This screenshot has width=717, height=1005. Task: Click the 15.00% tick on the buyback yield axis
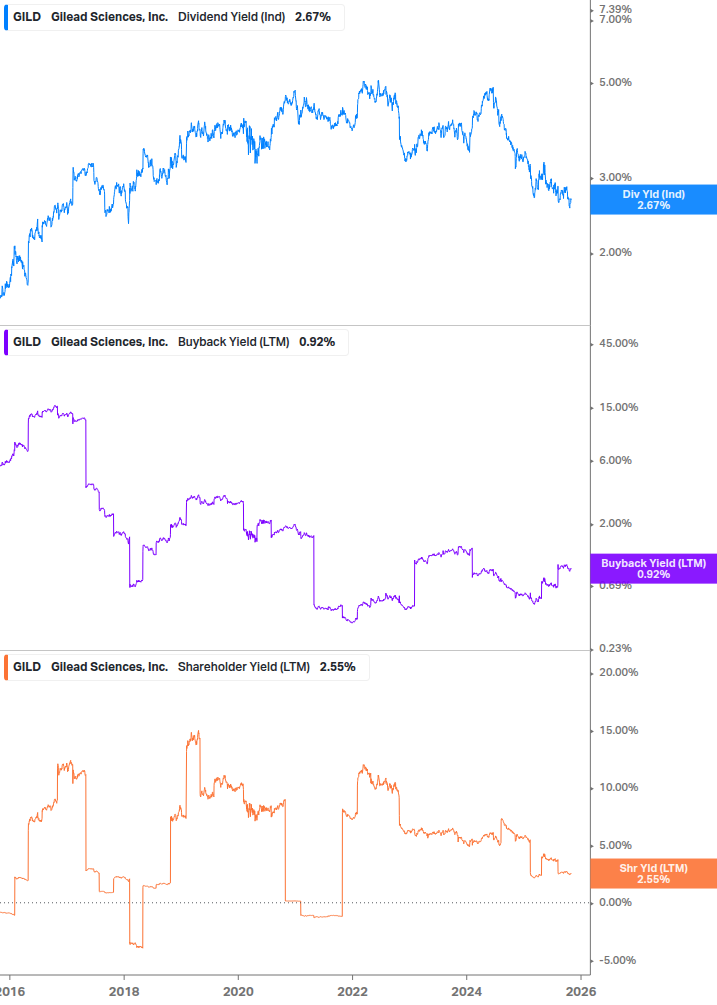[618, 408]
